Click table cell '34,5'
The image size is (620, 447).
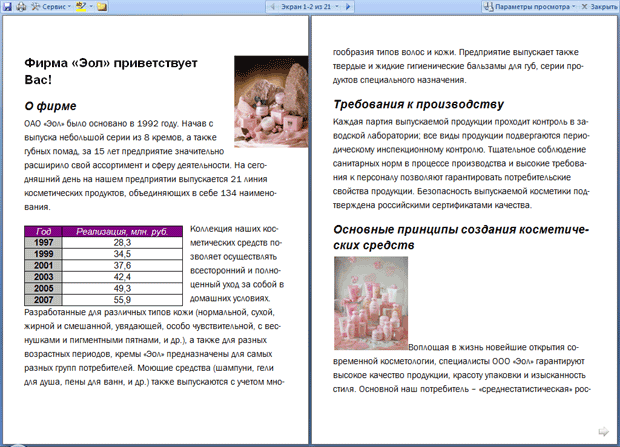122,254
